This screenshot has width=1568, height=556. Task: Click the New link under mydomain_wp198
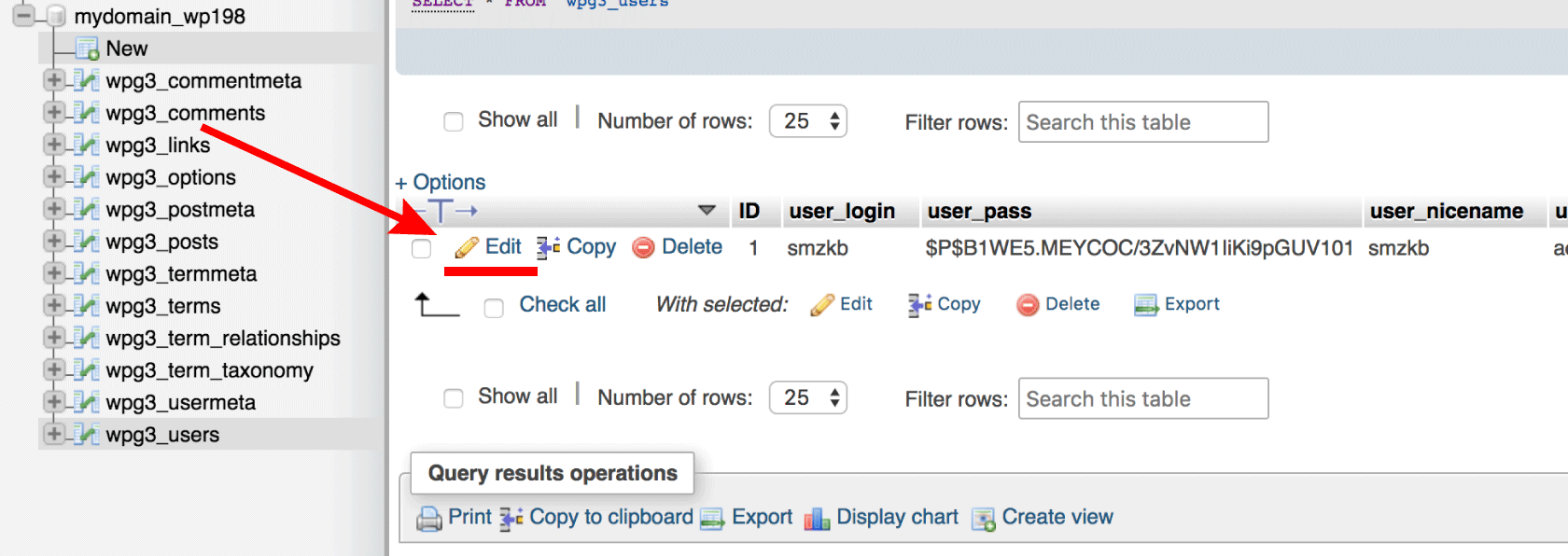127,49
